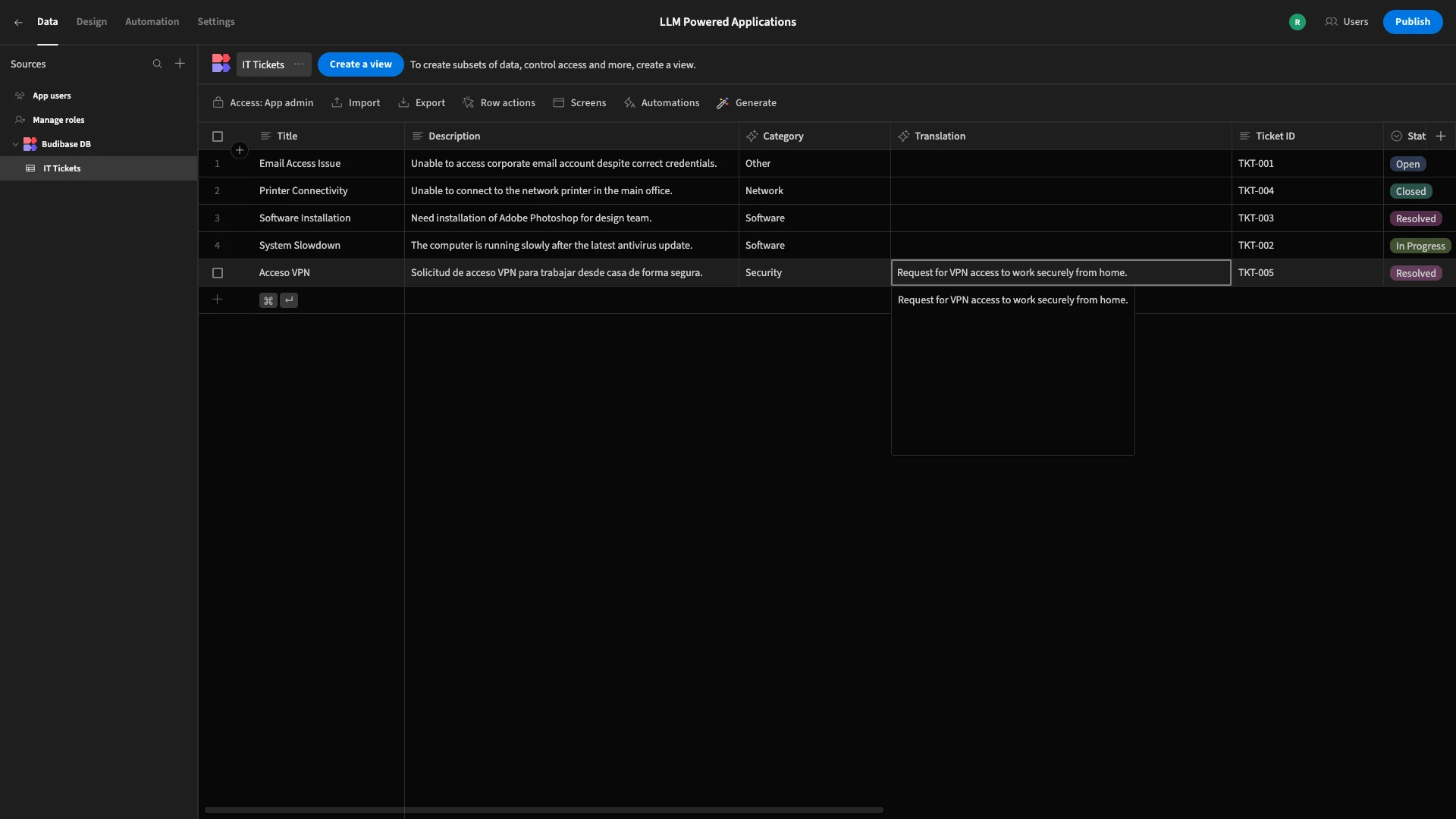Open Access: App admin lock setting
Image resolution: width=1456 pixels, height=819 pixels.
[263, 103]
